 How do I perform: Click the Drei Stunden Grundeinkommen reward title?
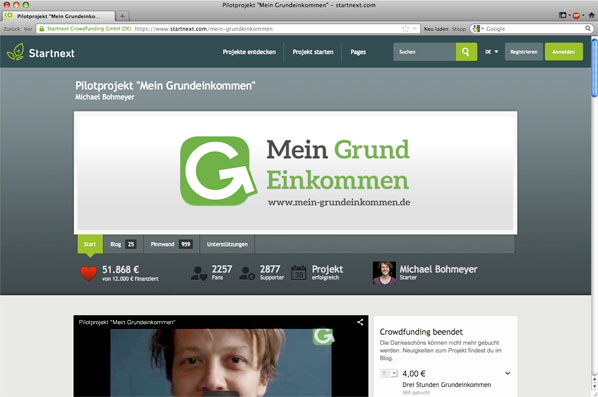[x=447, y=384]
